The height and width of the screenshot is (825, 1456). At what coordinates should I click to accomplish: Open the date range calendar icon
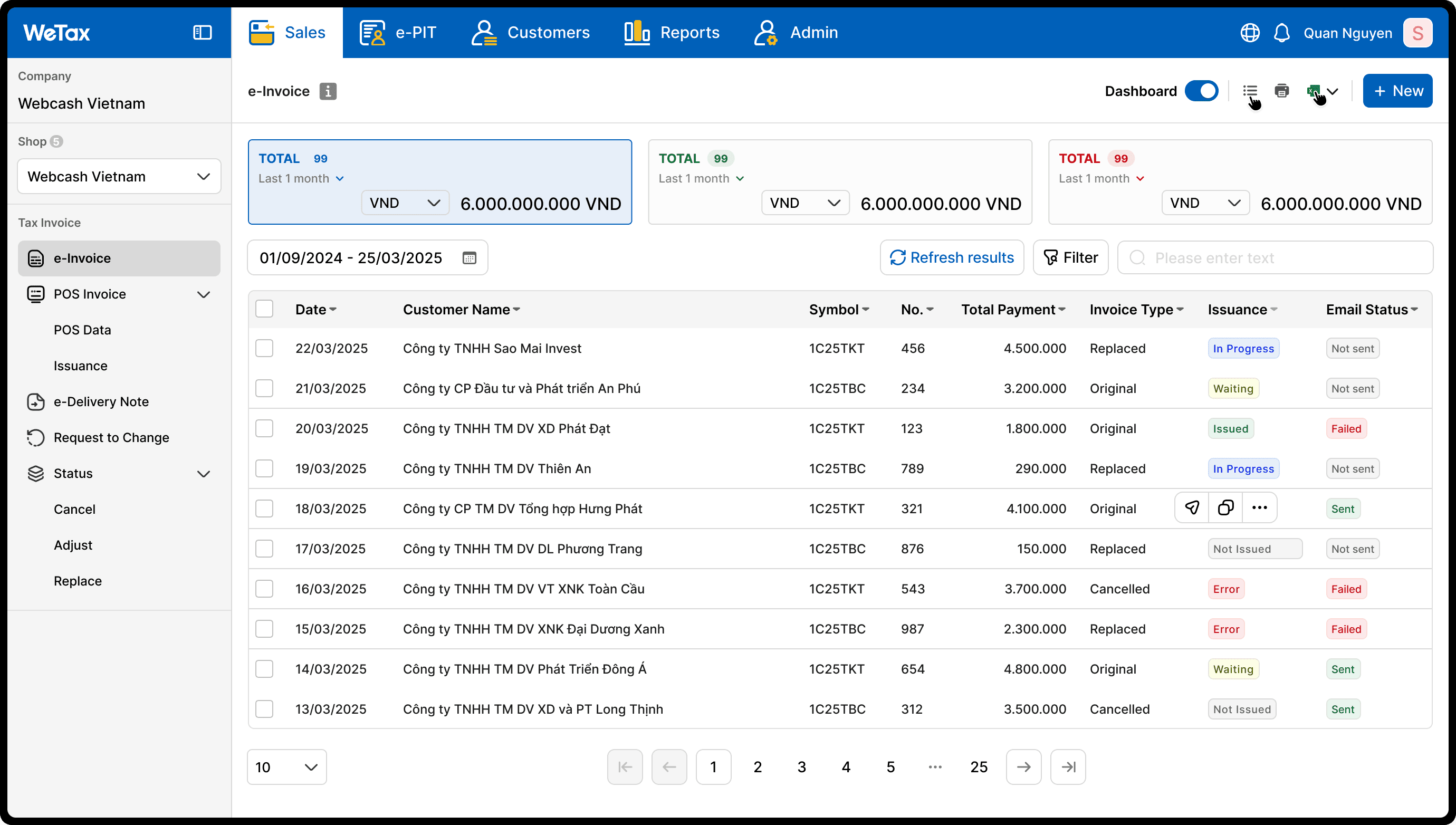(469, 258)
